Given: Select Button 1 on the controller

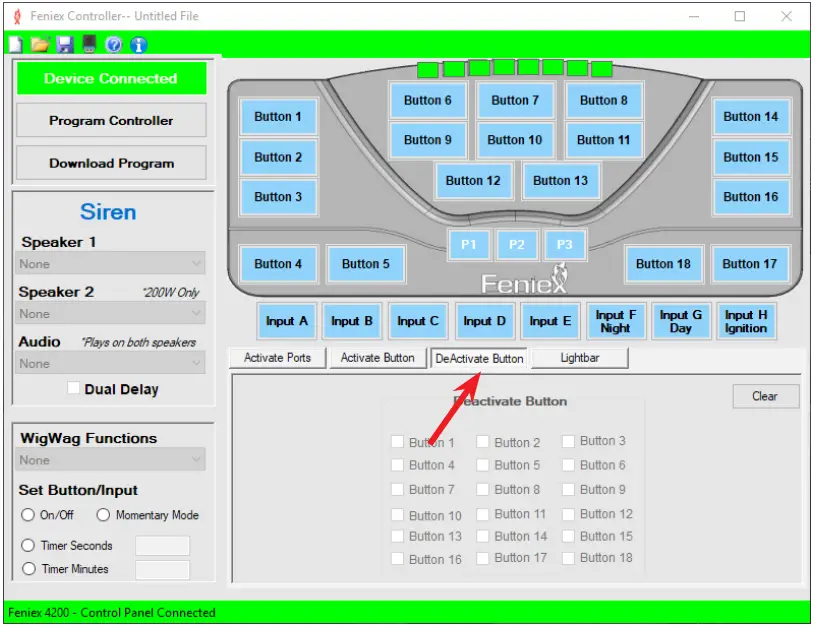Looking at the screenshot, I should point(278,117).
